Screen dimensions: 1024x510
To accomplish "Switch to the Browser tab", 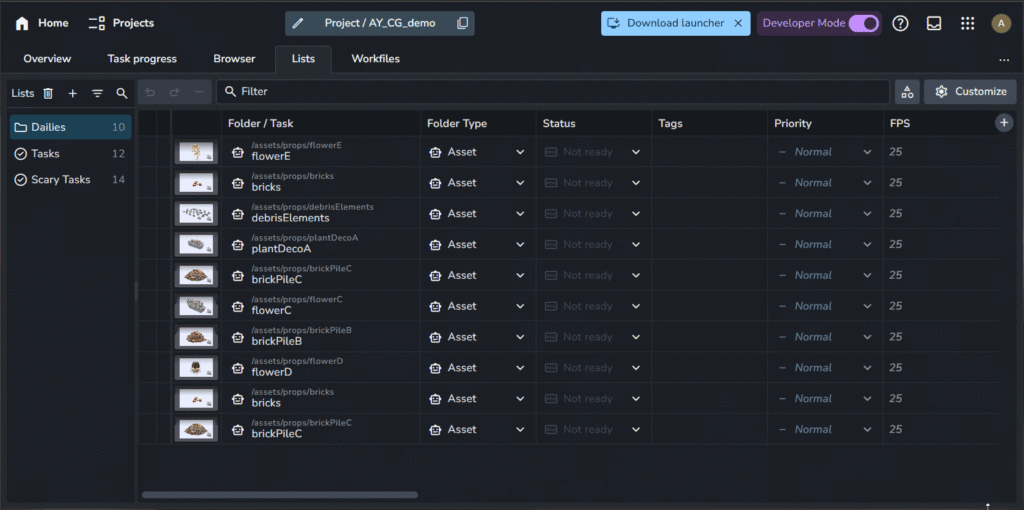I will tap(234, 59).
